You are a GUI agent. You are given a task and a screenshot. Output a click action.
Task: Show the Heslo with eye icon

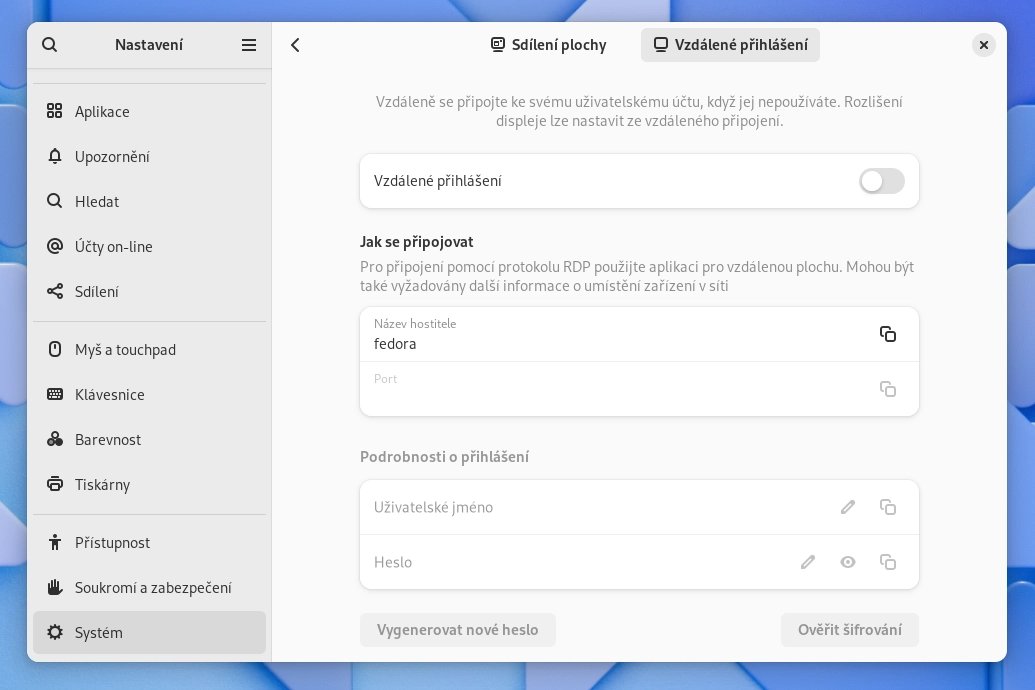click(848, 562)
